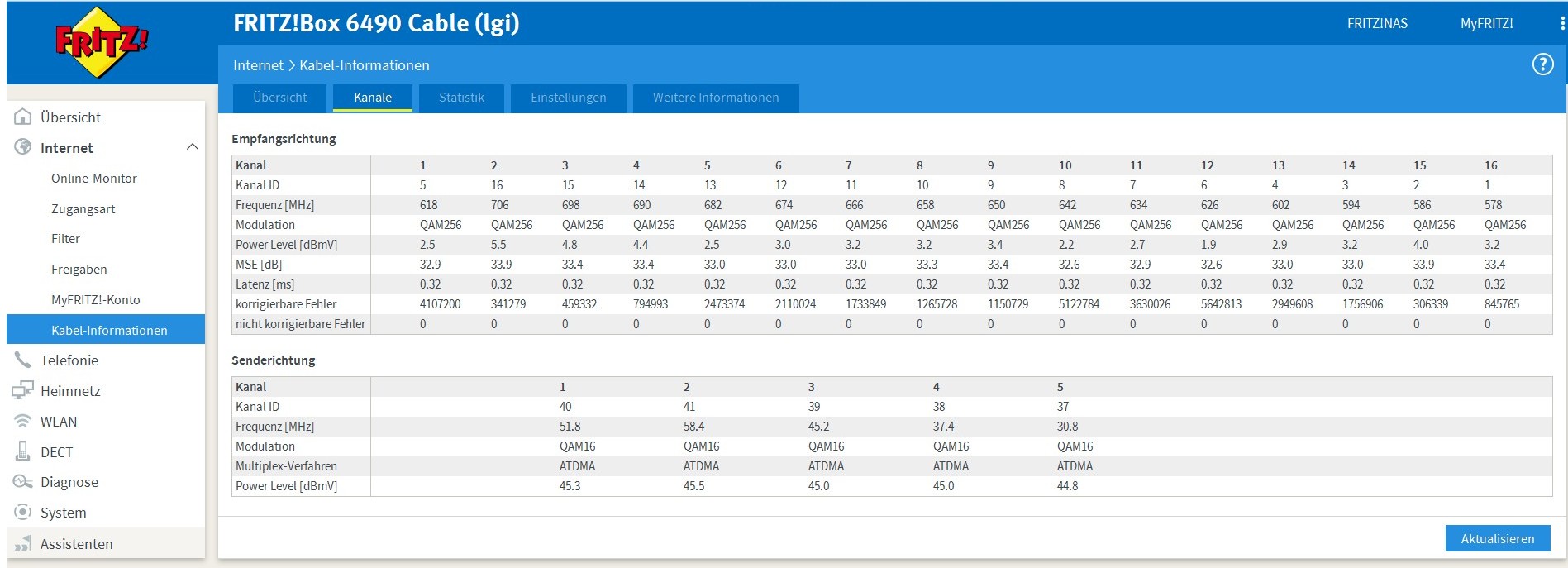The image size is (1568, 568).
Task: Click the WLAN wifi signal icon
Action: [23, 421]
